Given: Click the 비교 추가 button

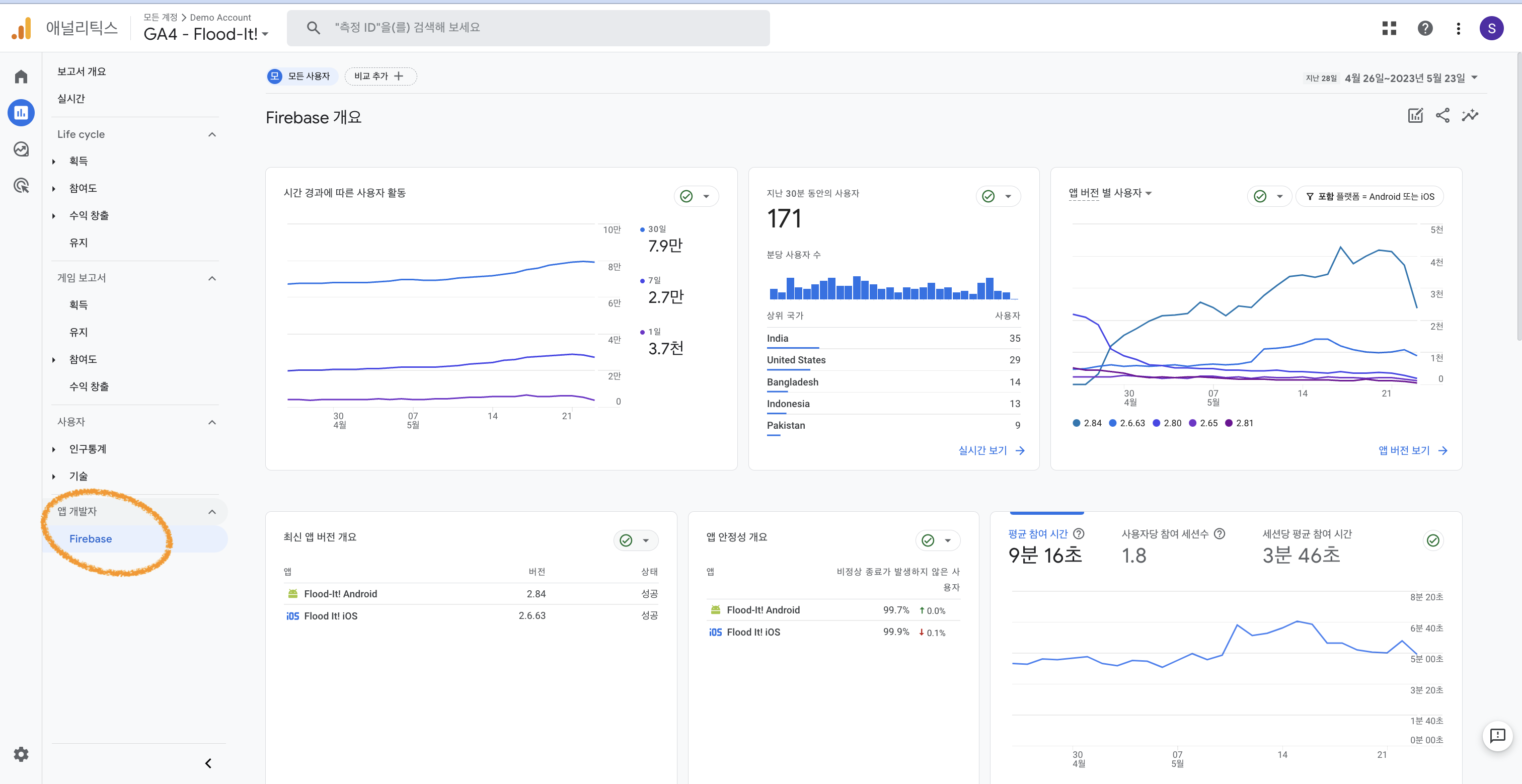Looking at the screenshot, I should (x=380, y=76).
